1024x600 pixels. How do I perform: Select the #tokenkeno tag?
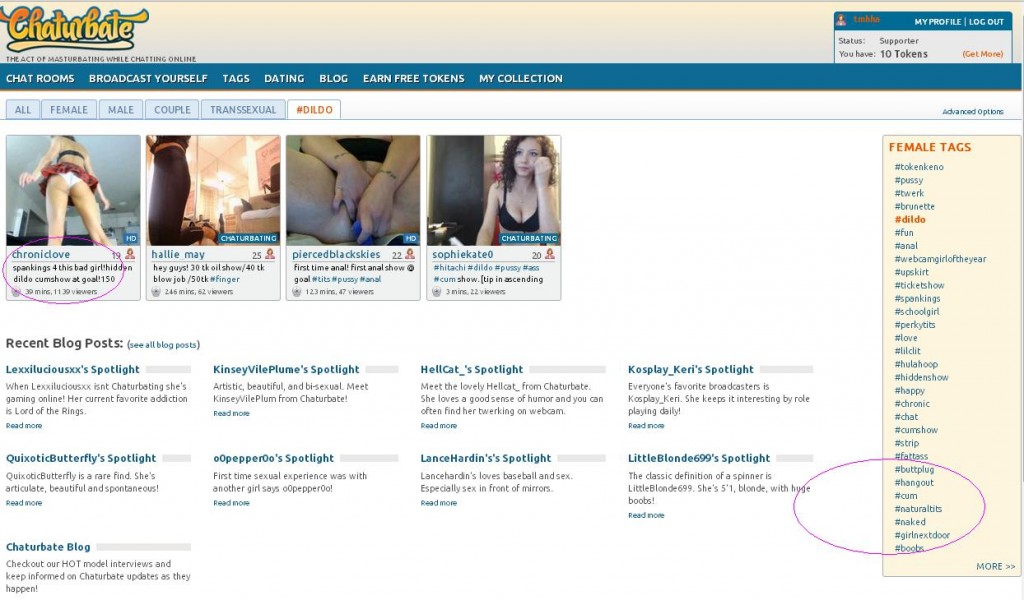tap(919, 167)
